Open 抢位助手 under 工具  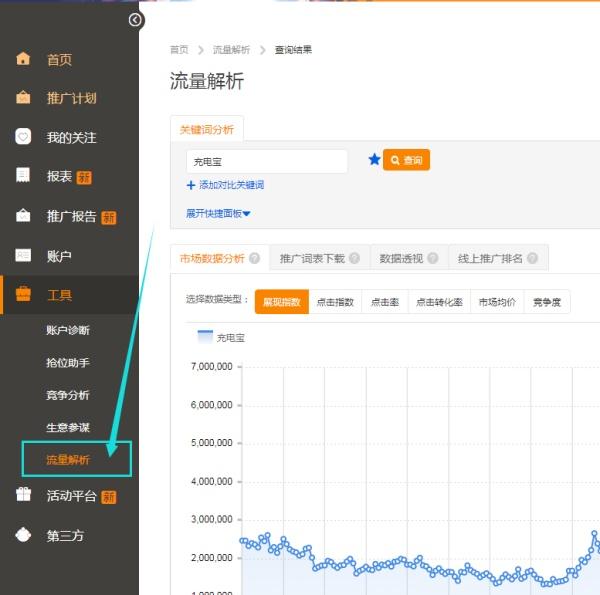click(68, 363)
